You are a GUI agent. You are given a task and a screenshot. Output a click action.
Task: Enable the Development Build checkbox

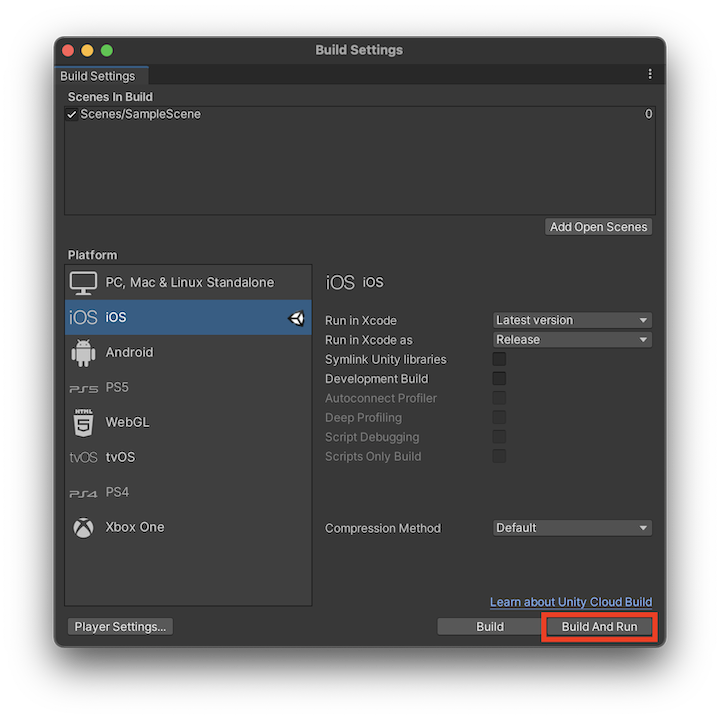(499, 378)
